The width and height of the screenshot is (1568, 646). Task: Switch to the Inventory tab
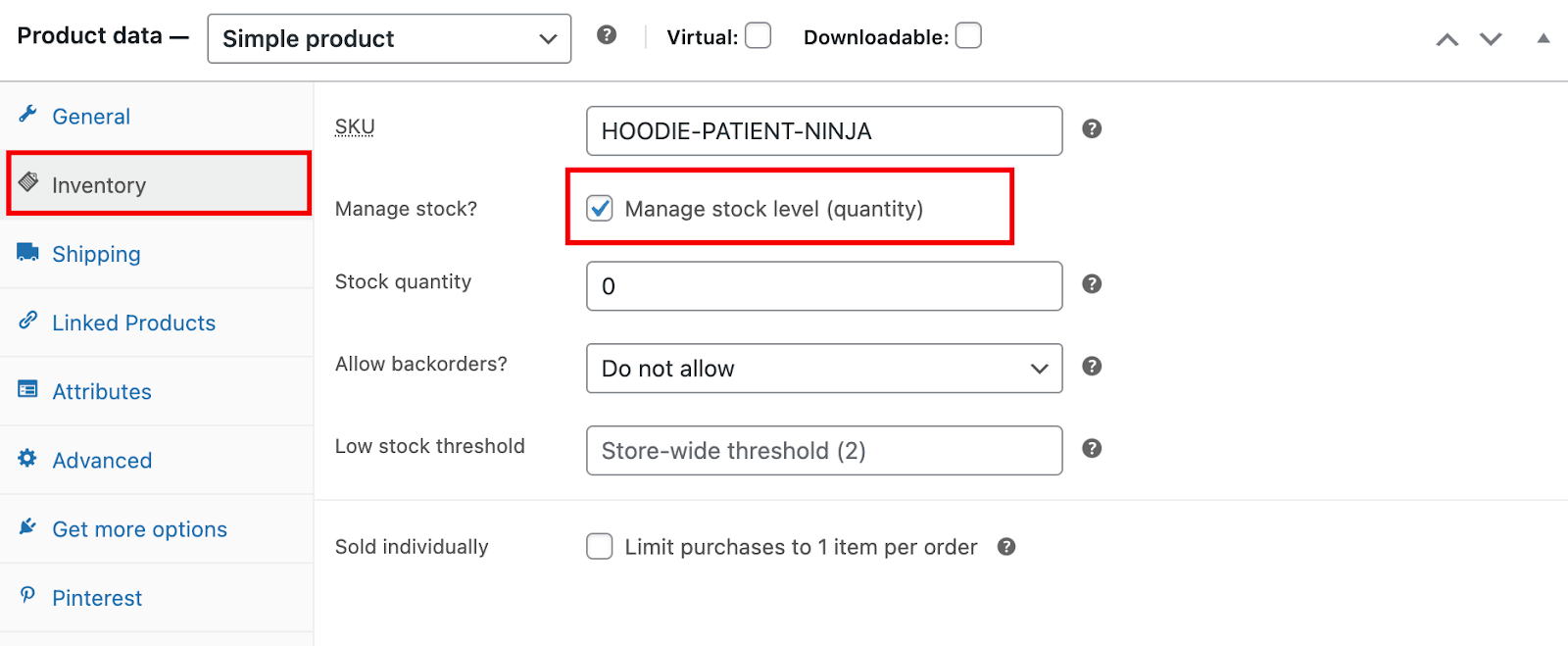98,184
